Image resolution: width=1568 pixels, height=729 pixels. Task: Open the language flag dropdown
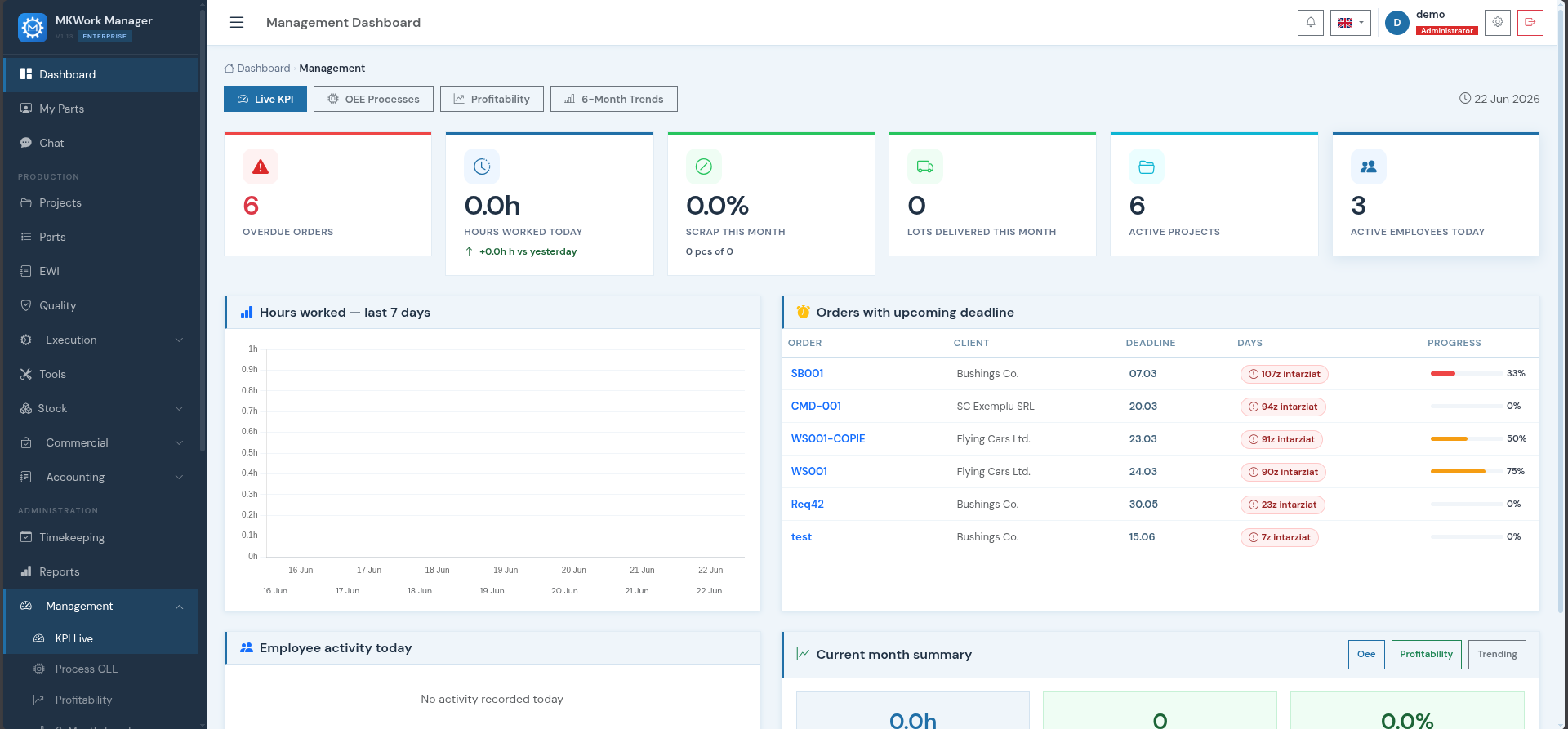1350,23
